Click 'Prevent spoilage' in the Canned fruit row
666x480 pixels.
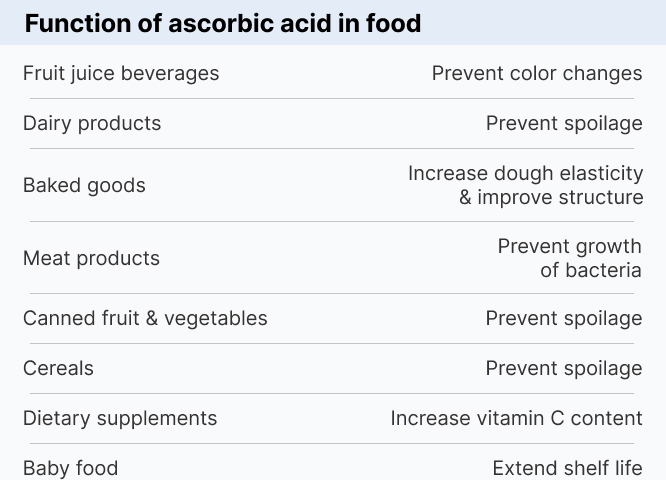pyautogui.click(x=564, y=318)
